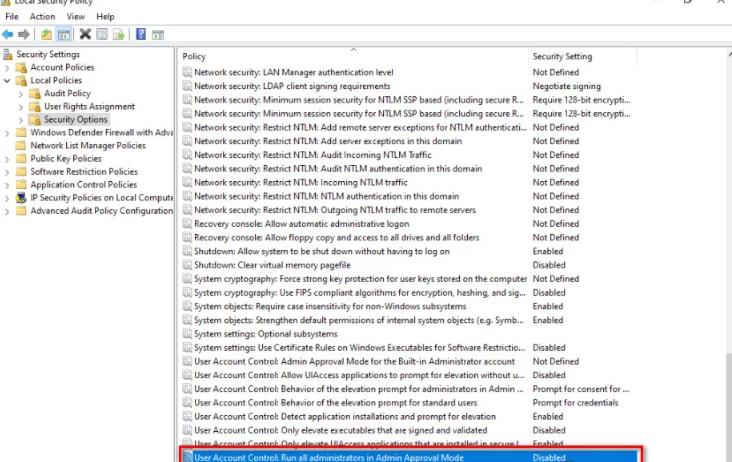This screenshot has height=462, width=732.
Task: Open the Help menu
Action: 106,16
